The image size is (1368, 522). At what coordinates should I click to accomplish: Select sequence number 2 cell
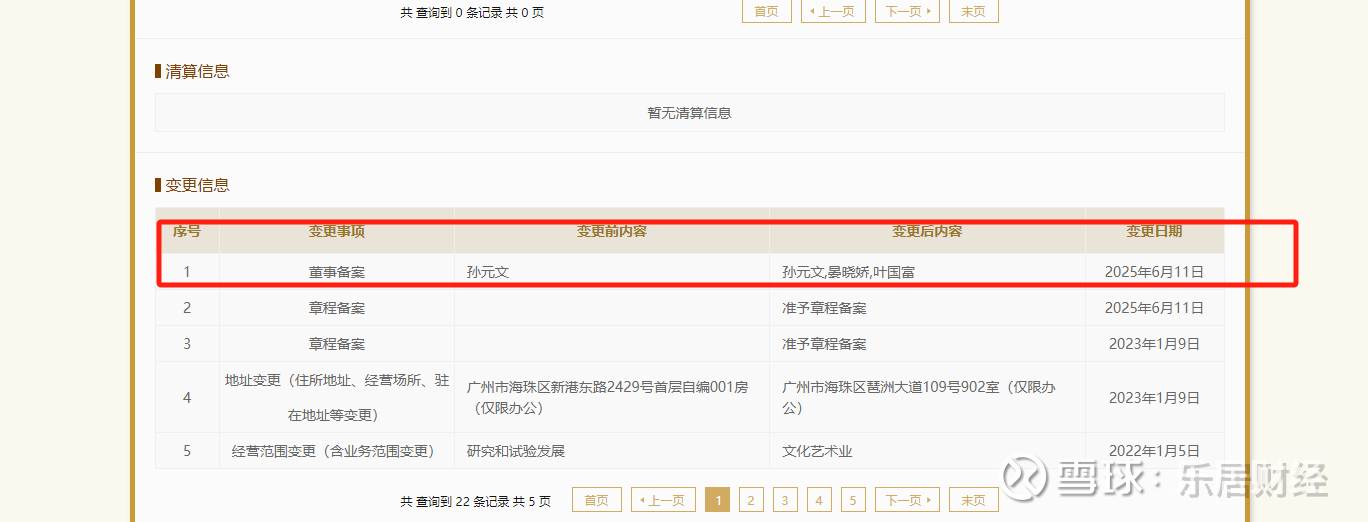[187, 308]
